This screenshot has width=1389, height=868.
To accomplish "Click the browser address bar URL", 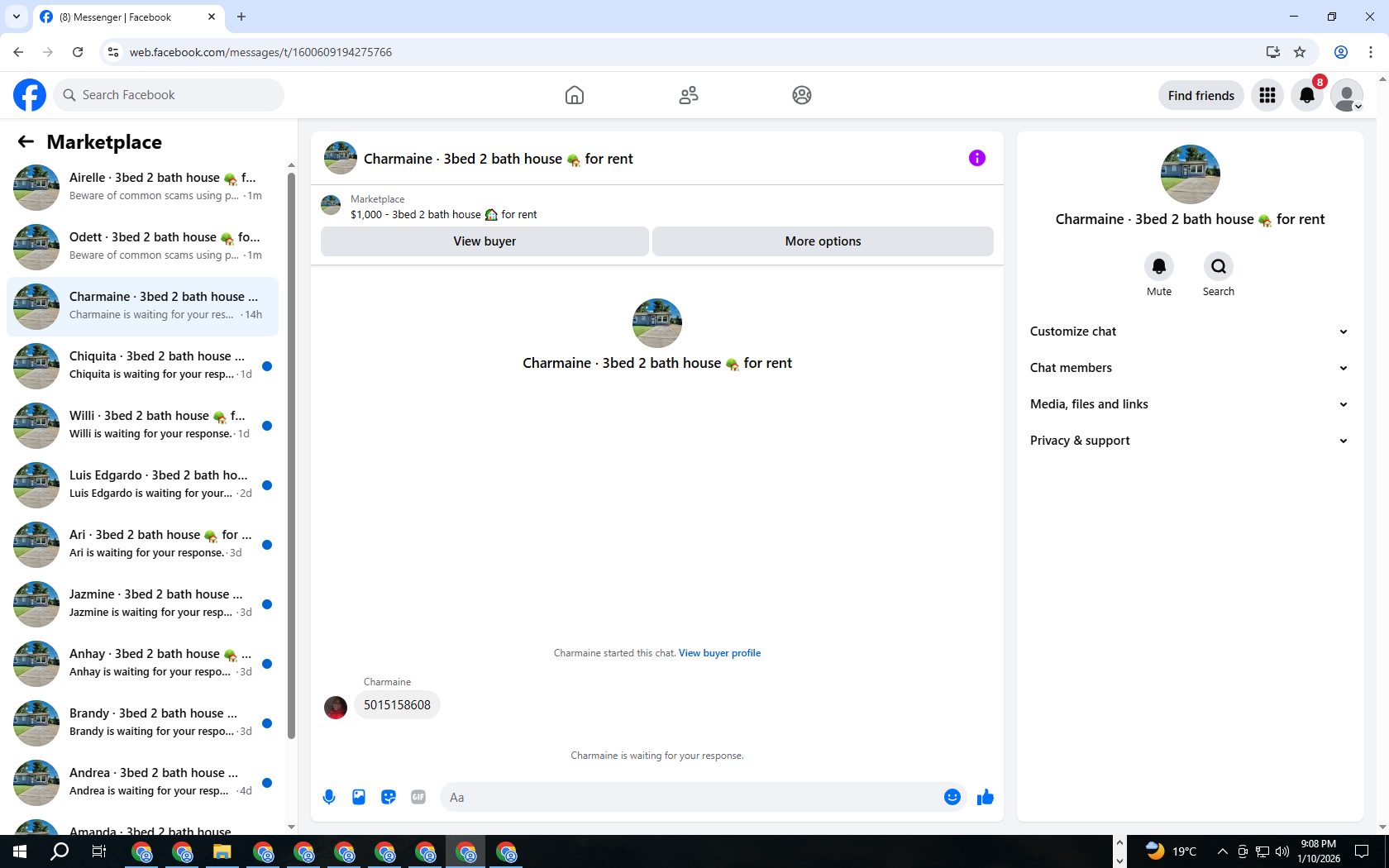I will click(x=260, y=52).
